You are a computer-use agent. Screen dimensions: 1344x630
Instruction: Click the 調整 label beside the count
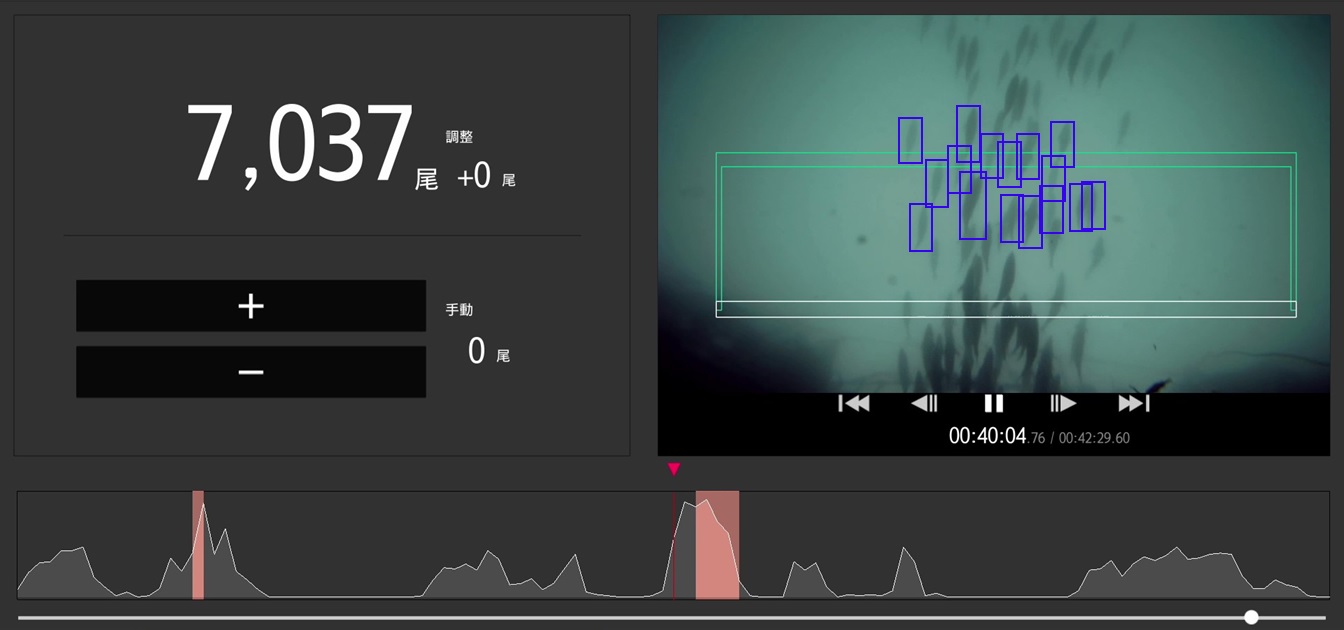pyautogui.click(x=459, y=137)
